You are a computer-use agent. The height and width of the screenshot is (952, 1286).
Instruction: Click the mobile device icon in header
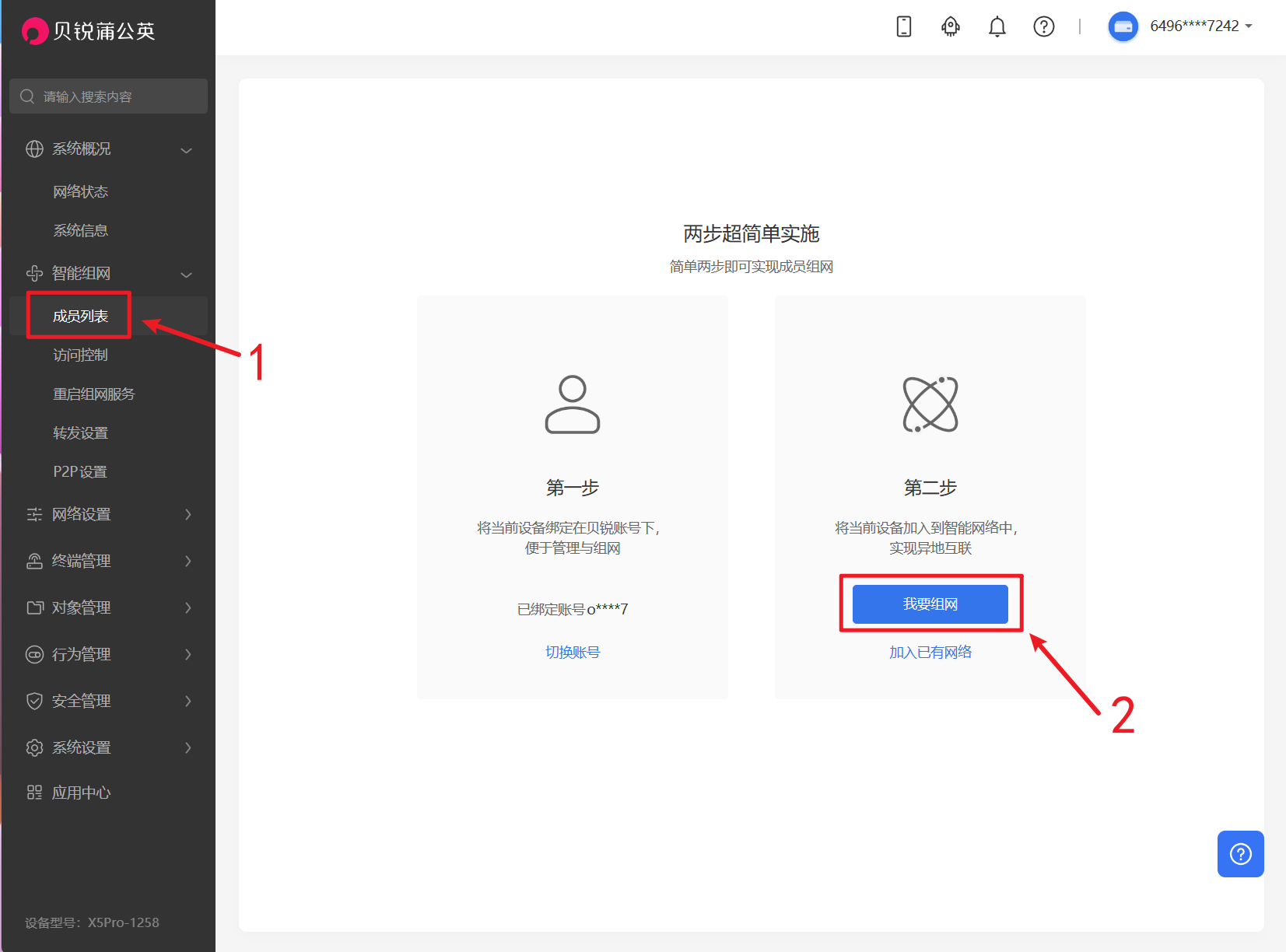(x=903, y=26)
